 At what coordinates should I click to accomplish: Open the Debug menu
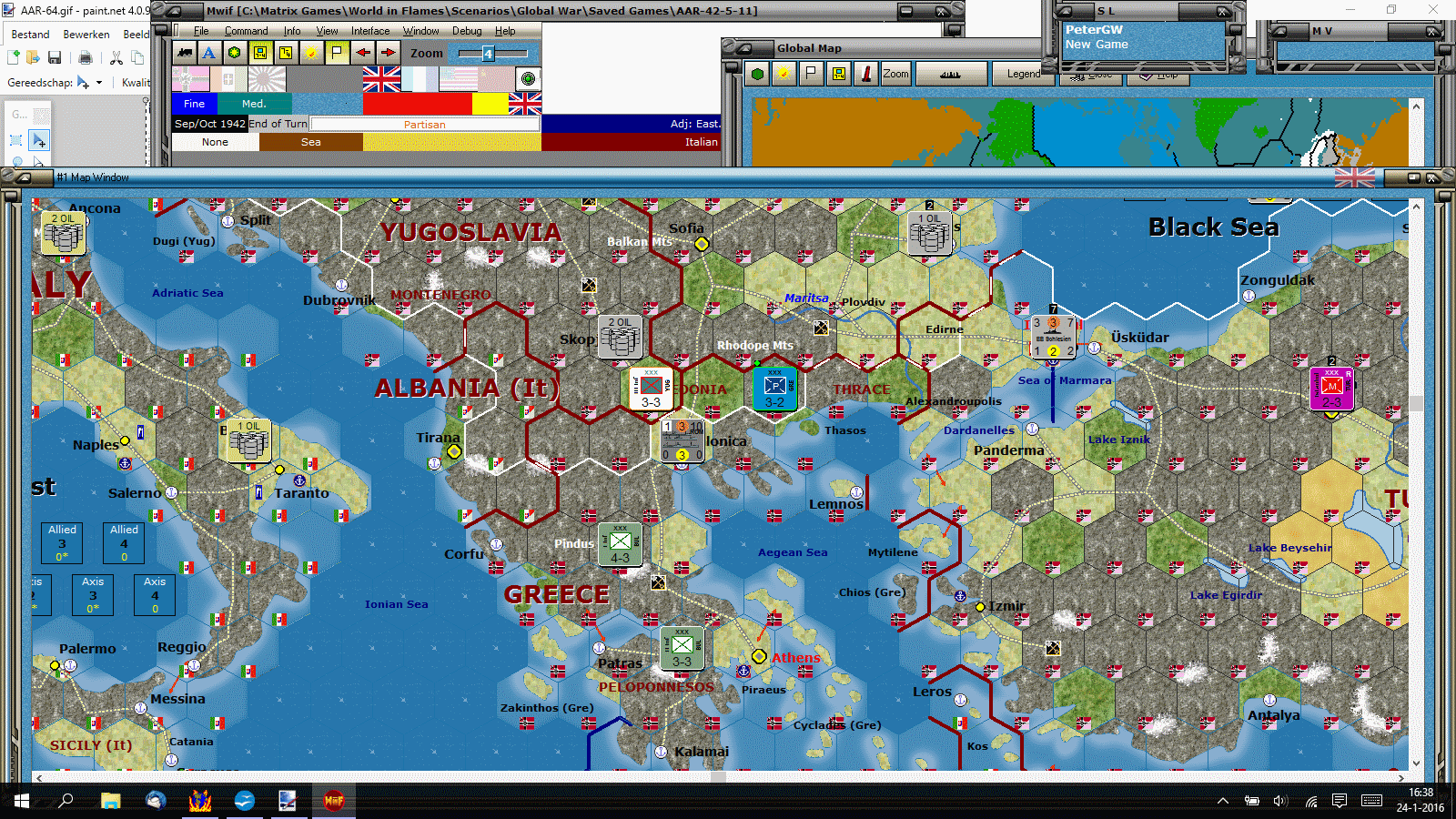coord(467,31)
